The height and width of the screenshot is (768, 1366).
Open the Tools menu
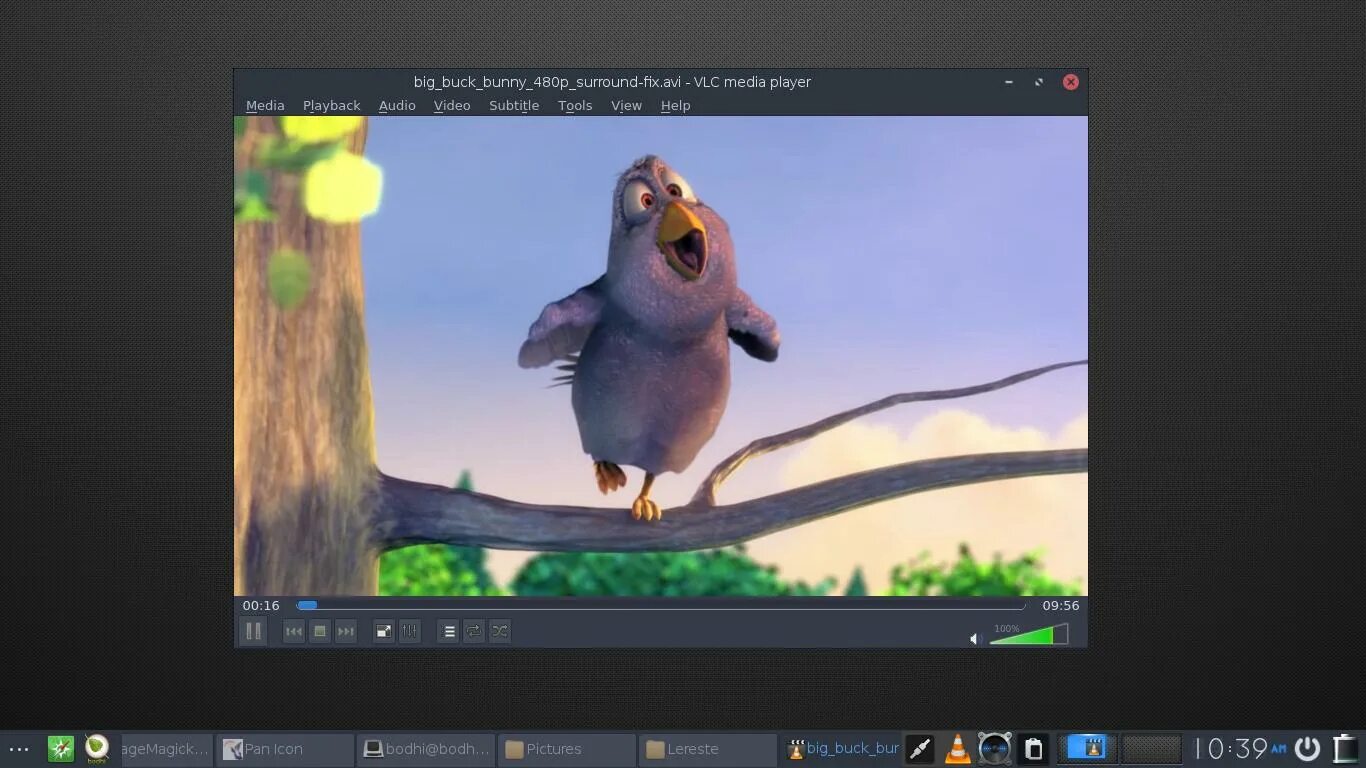[575, 105]
